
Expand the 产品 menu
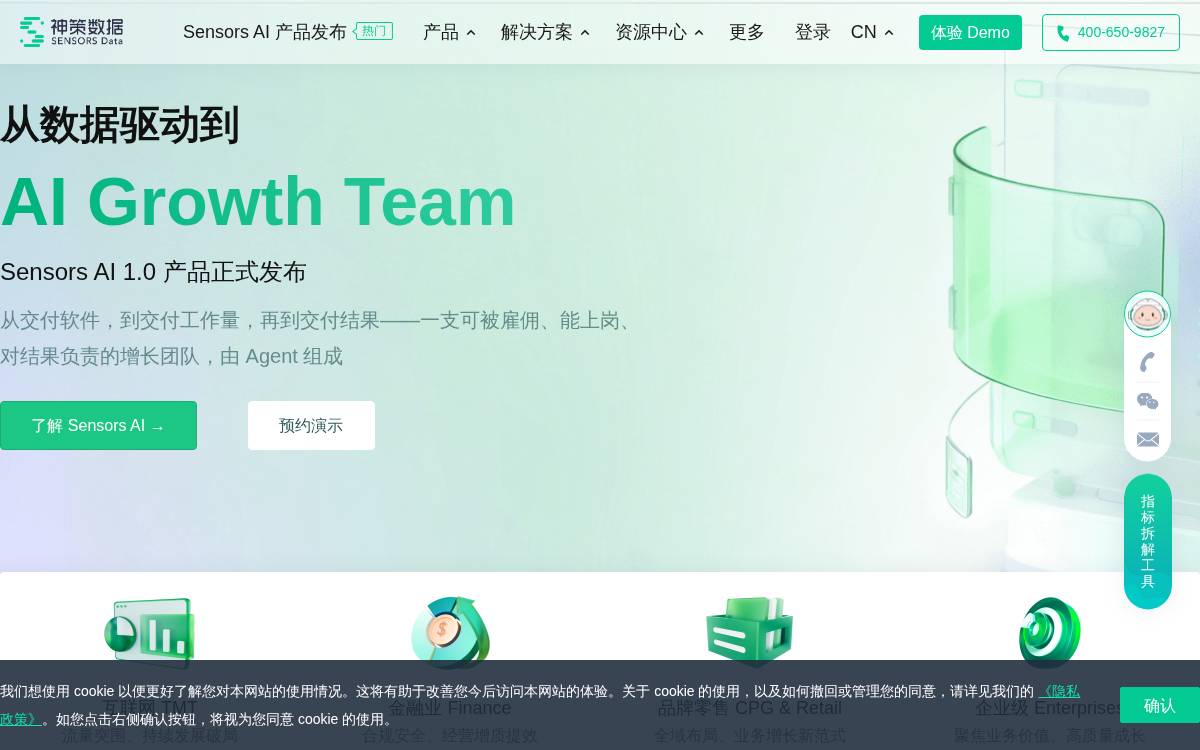[x=449, y=32]
